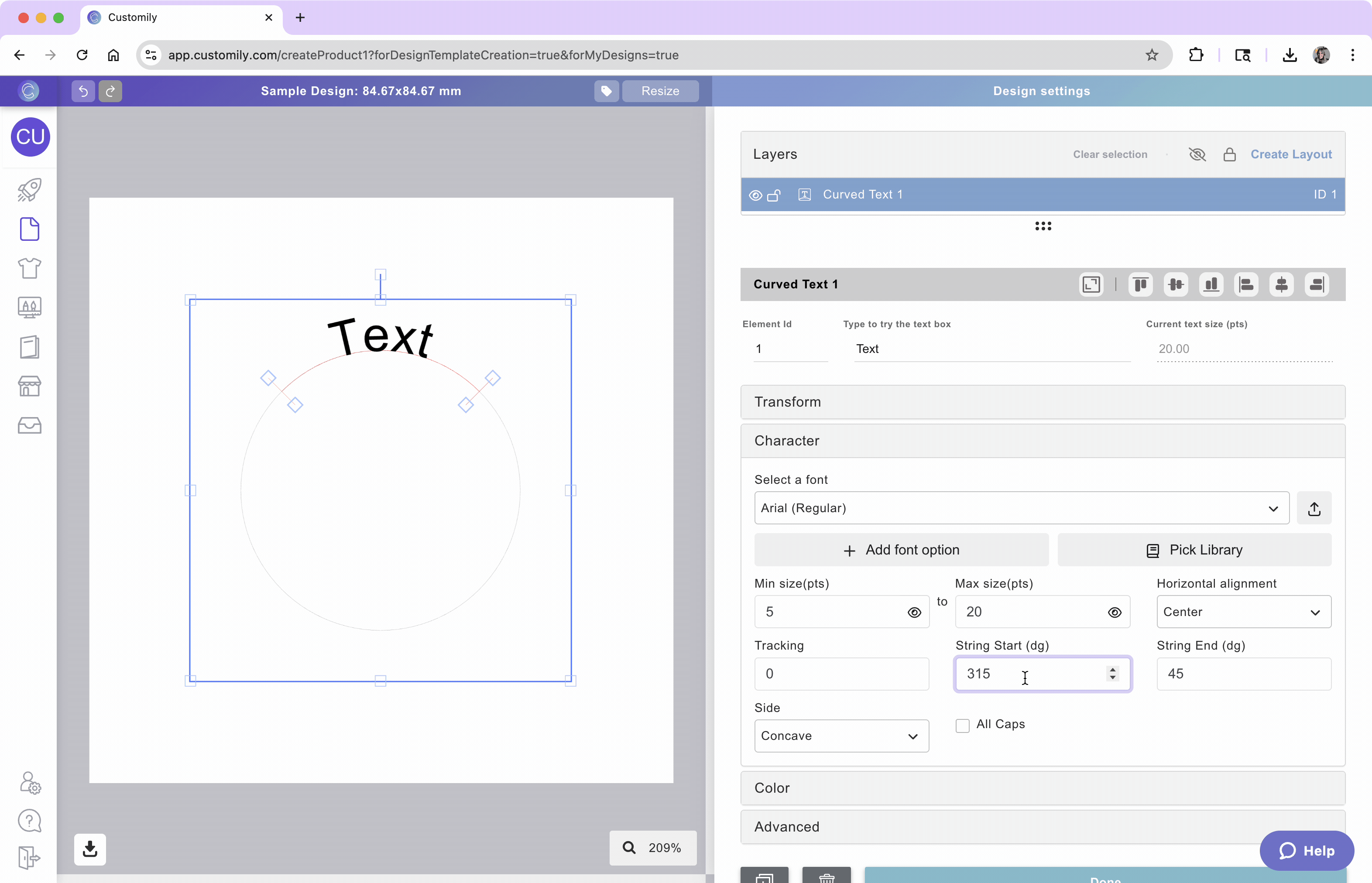The image size is (1372, 883).
Task: Lock all layers padlock icon
Action: click(1229, 154)
